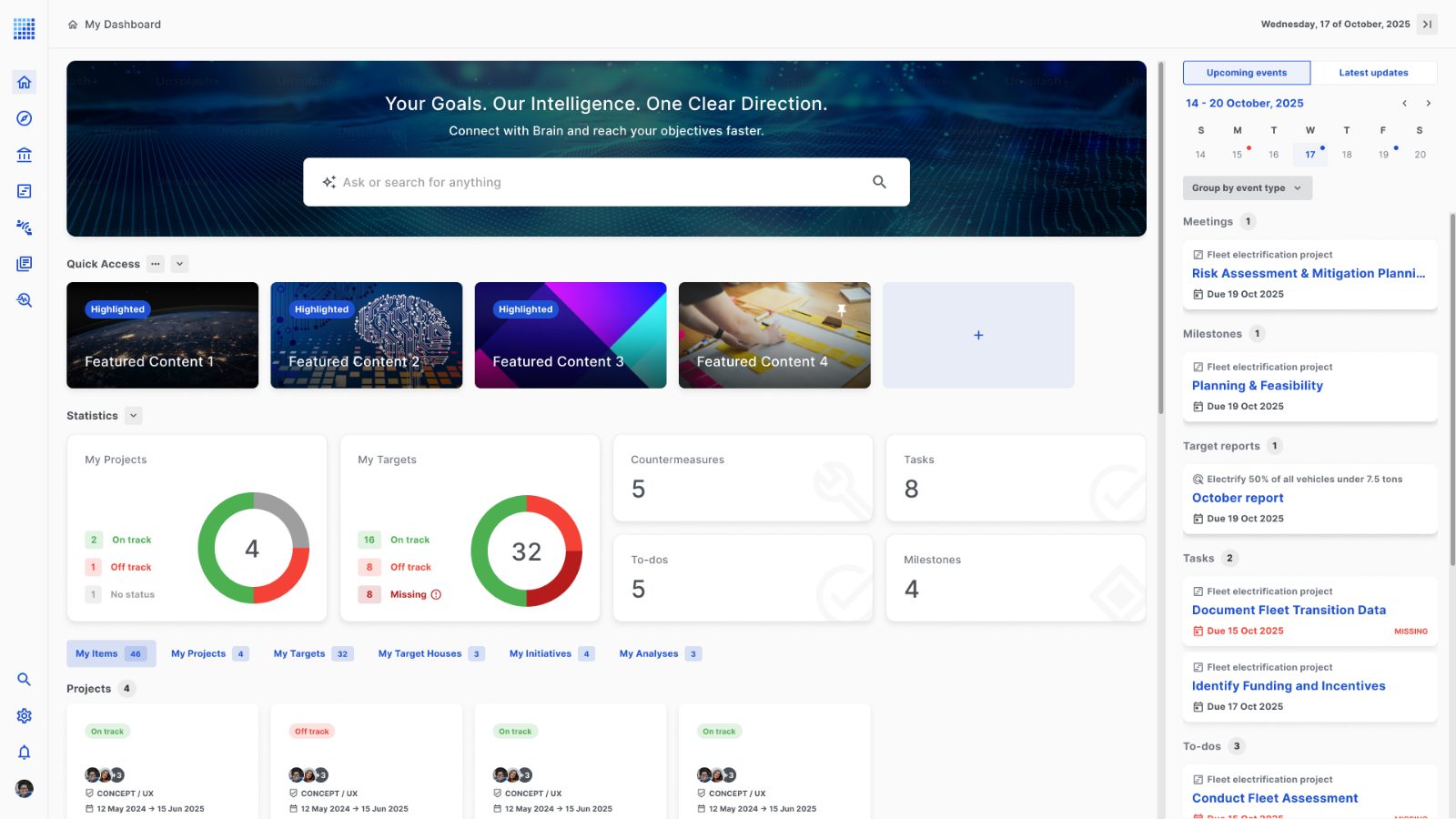Open the settings gear in sidebar
This screenshot has height=819, width=1456.
[25, 716]
